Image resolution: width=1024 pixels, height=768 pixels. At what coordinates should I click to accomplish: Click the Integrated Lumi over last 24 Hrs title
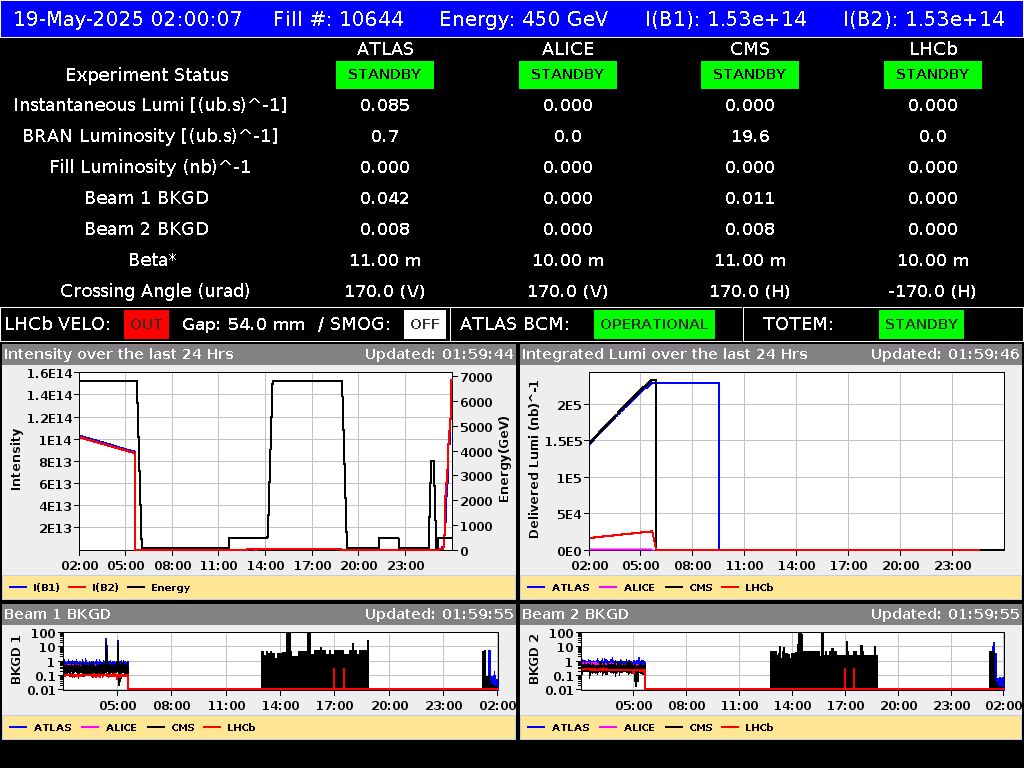pos(665,354)
